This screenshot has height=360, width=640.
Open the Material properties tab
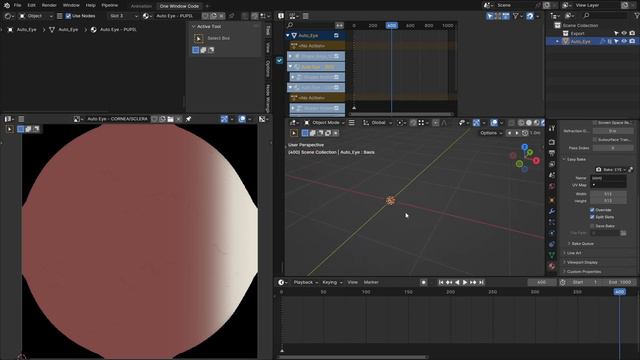click(552, 266)
